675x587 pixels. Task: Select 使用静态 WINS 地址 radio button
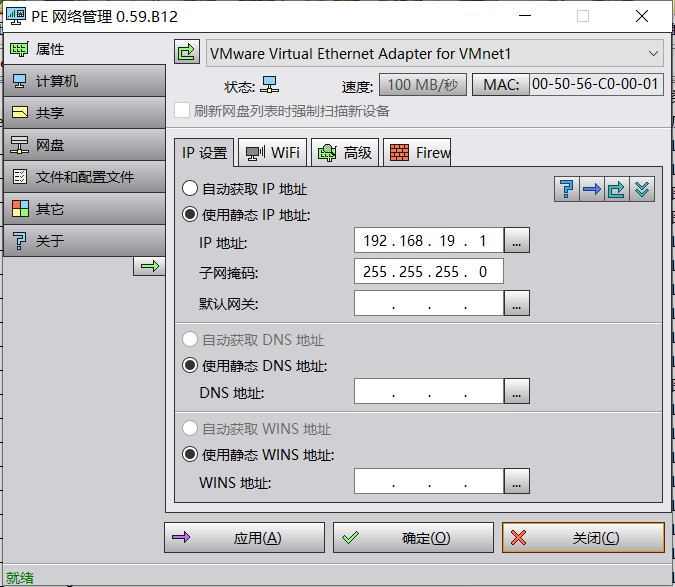coord(190,454)
